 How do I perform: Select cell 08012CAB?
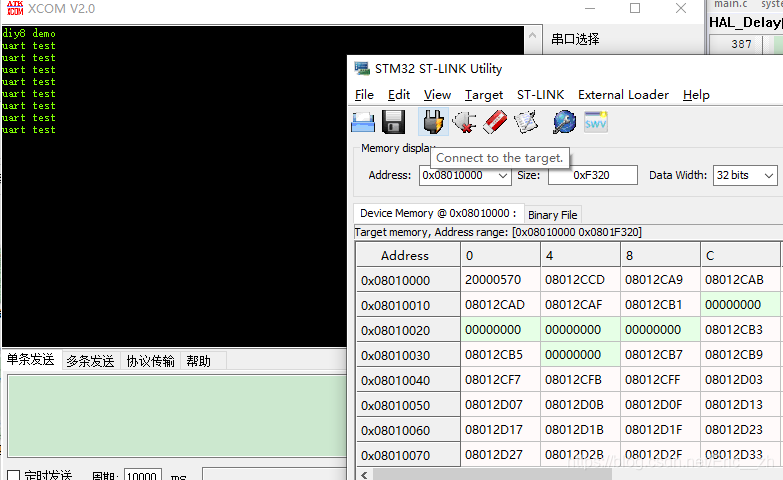[741, 280]
